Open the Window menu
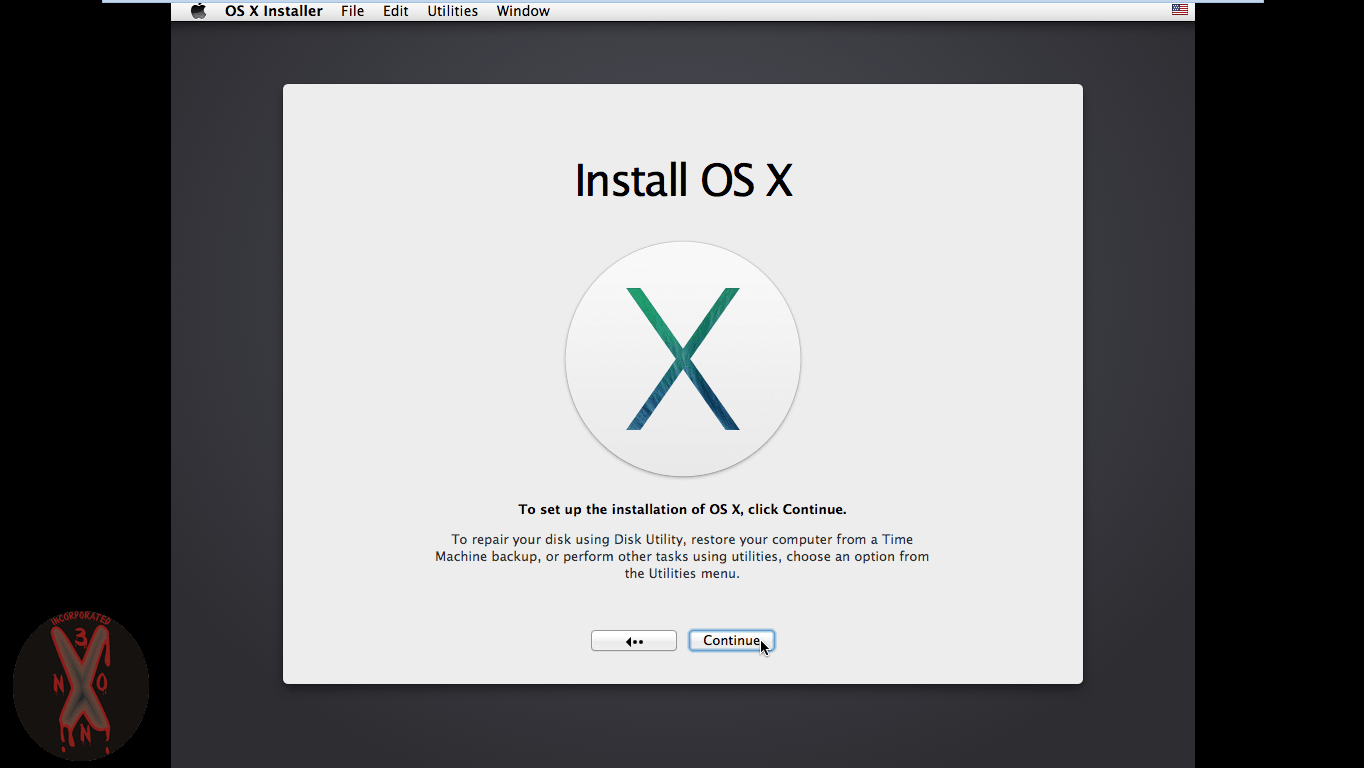 pyautogui.click(x=523, y=11)
